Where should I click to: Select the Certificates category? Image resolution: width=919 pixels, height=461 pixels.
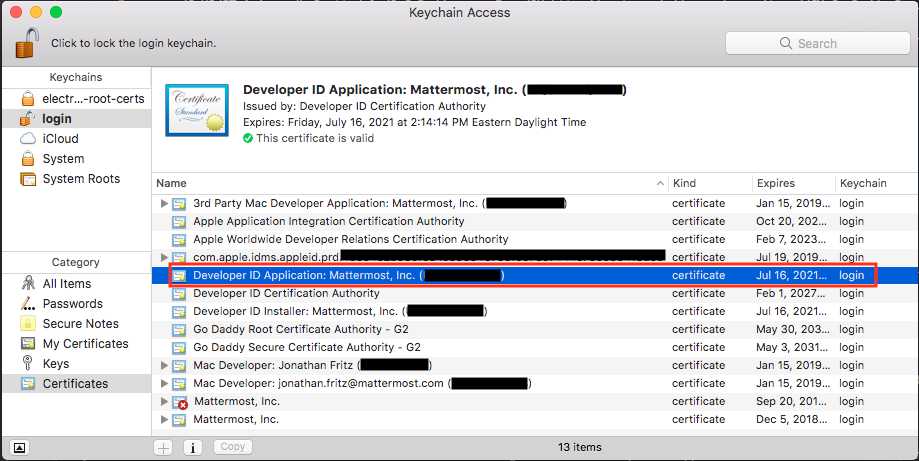[75, 384]
